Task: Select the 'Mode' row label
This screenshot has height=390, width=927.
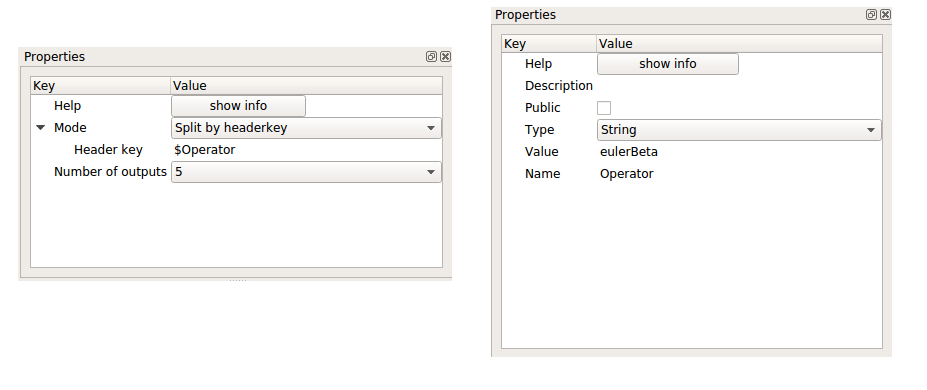Action: click(x=70, y=128)
